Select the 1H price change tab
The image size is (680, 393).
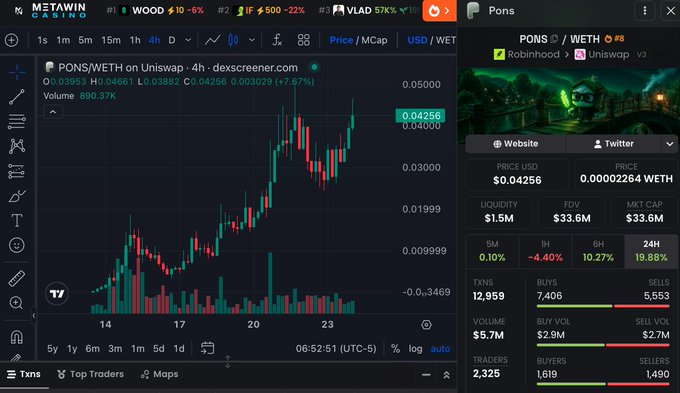pos(545,251)
